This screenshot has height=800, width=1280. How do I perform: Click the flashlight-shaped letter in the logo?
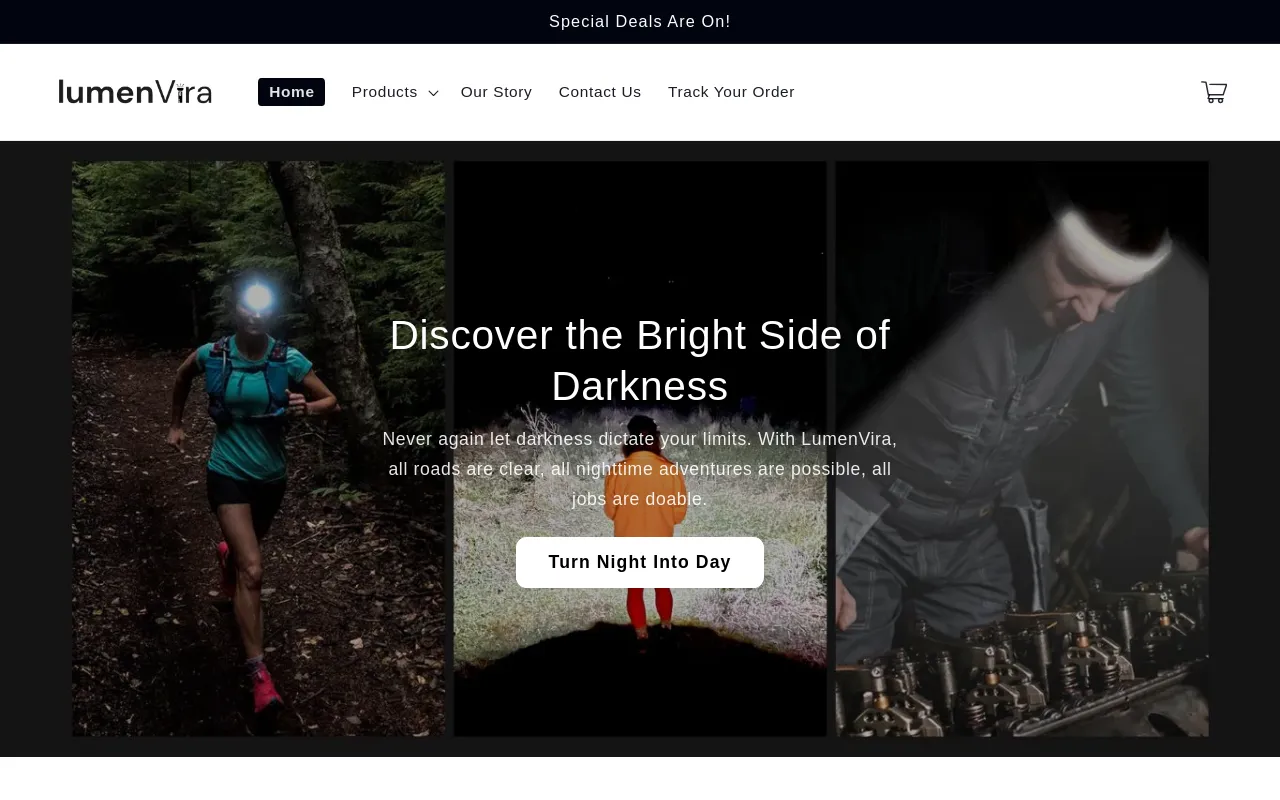(x=180, y=93)
